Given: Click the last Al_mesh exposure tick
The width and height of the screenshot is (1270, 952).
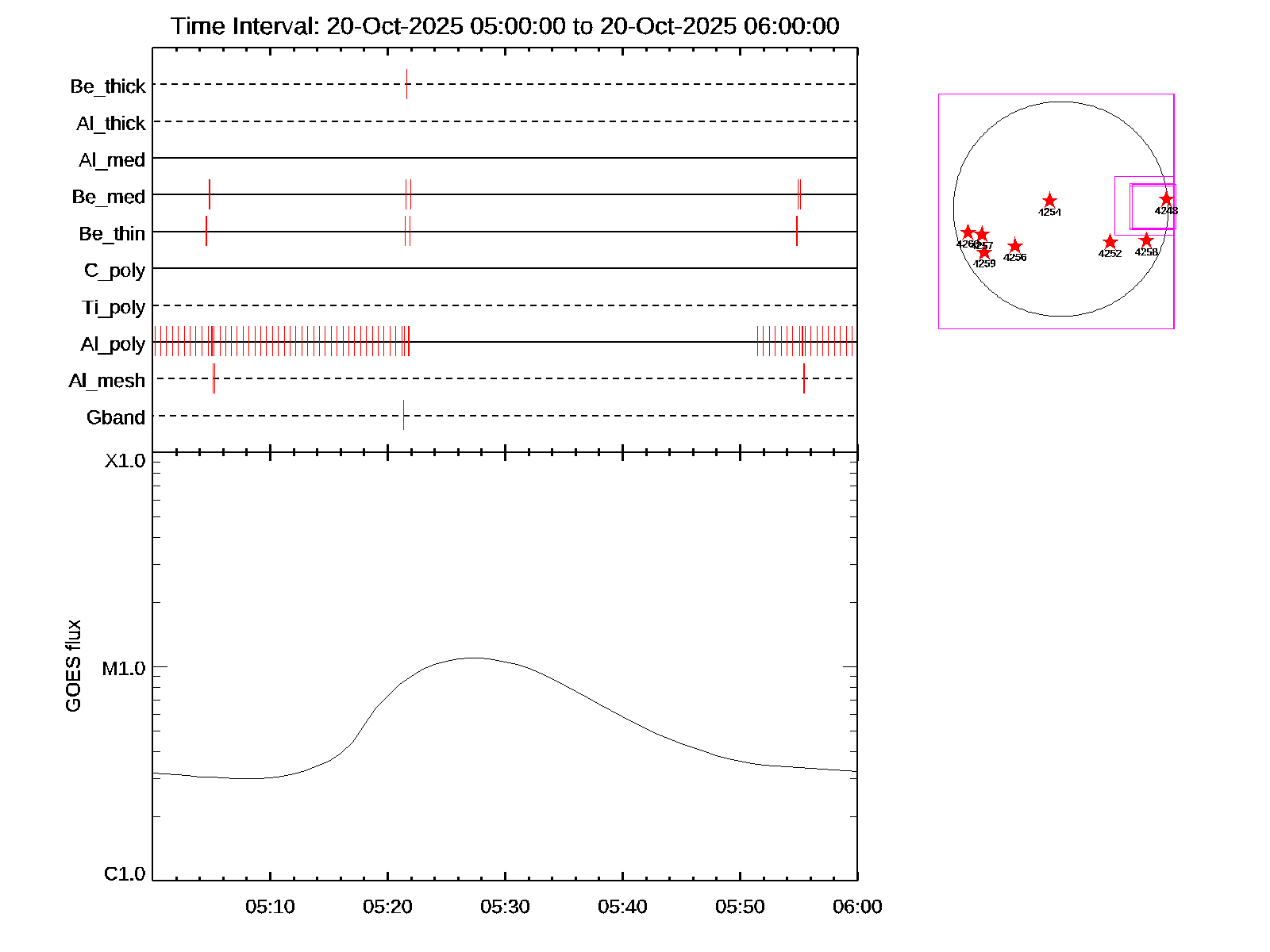Looking at the screenshot, I should pyautogui.click(x=803, y=378).
